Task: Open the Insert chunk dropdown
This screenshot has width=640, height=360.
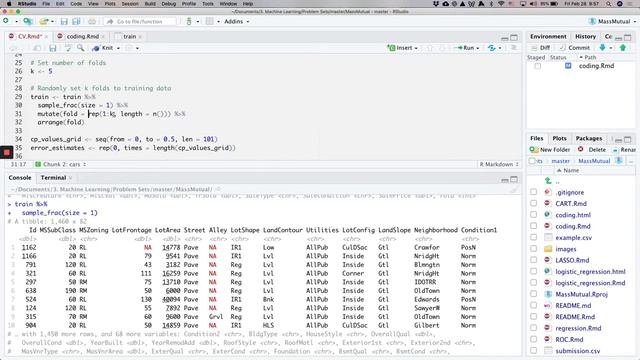Action: (x=402, y=48)
